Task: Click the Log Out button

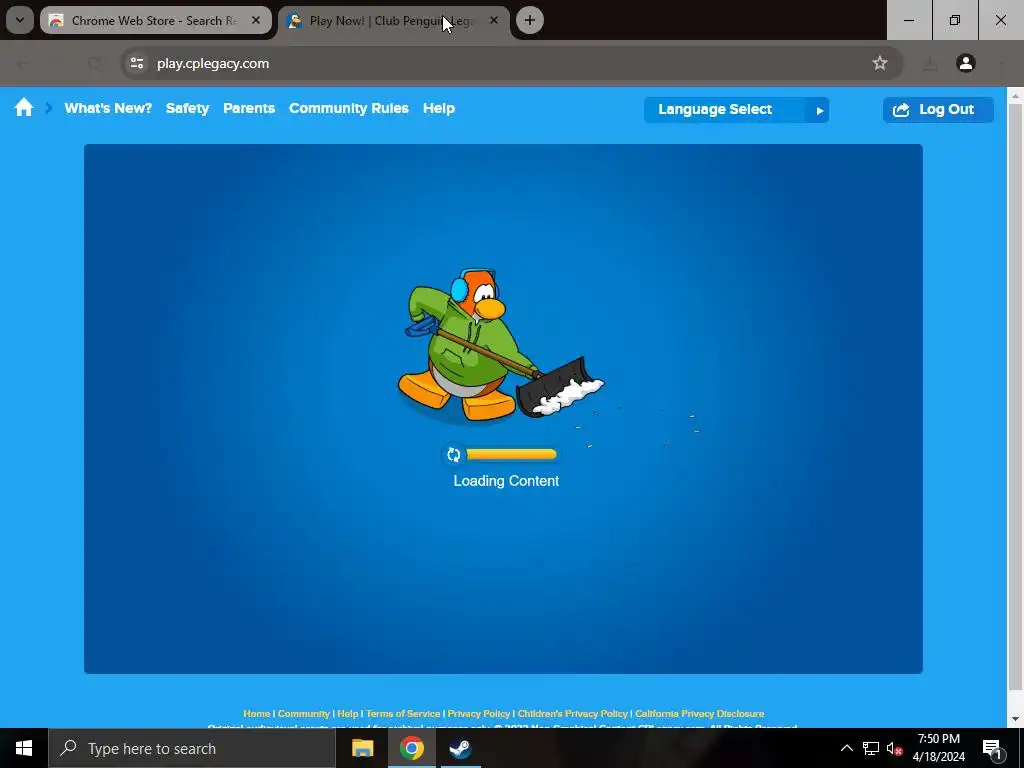Action: (938, 110)
